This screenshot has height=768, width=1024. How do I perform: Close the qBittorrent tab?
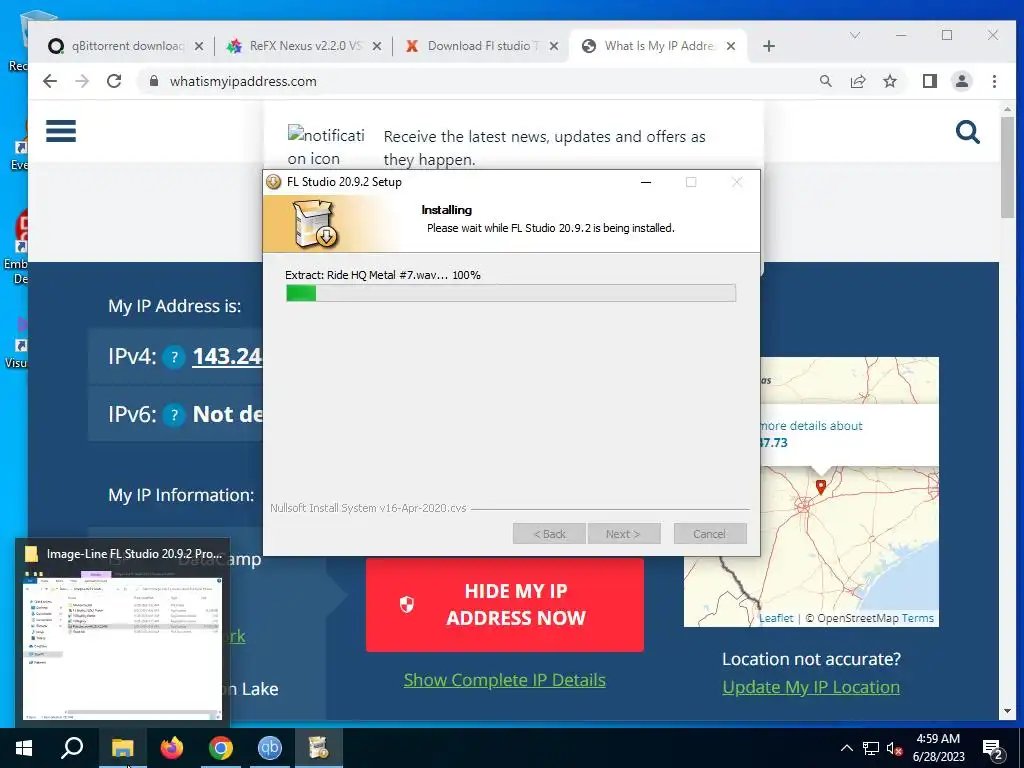(x=199, y=46)
